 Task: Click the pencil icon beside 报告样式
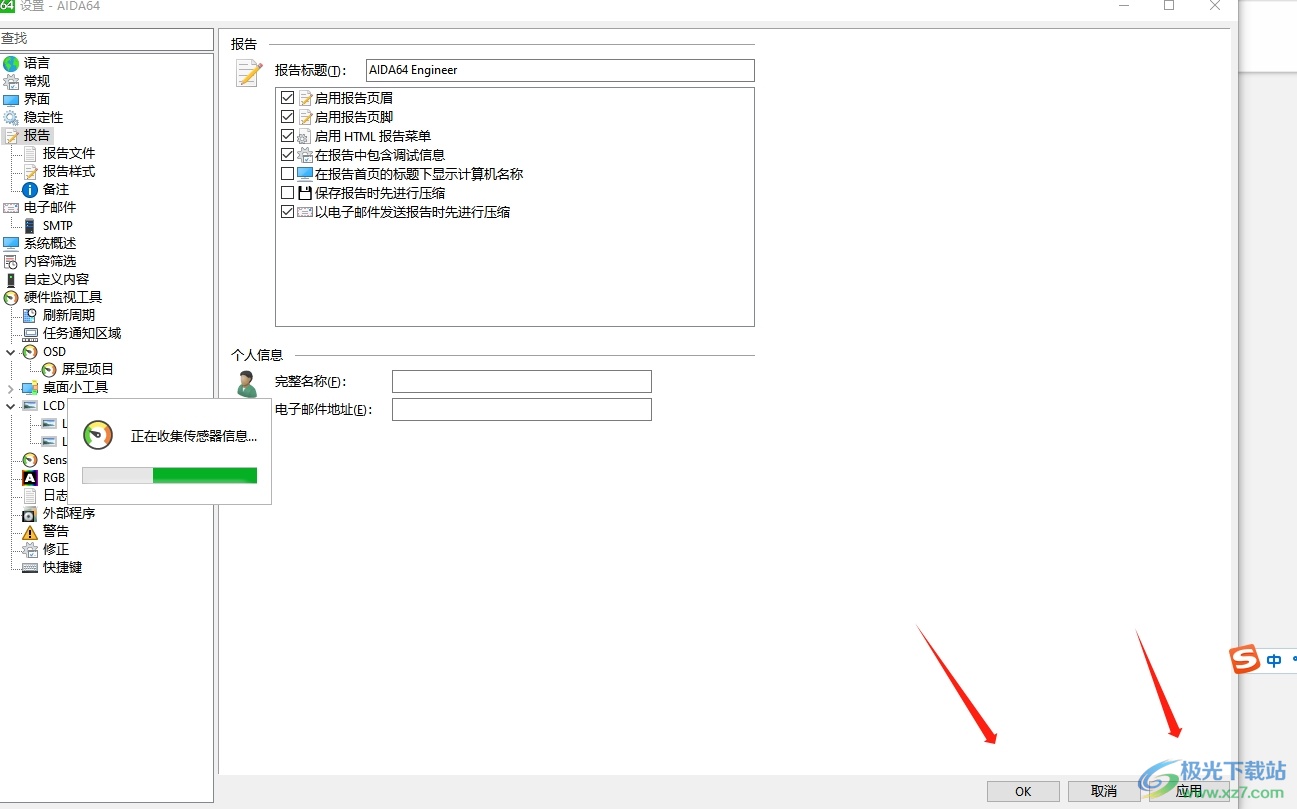[30, 171]
